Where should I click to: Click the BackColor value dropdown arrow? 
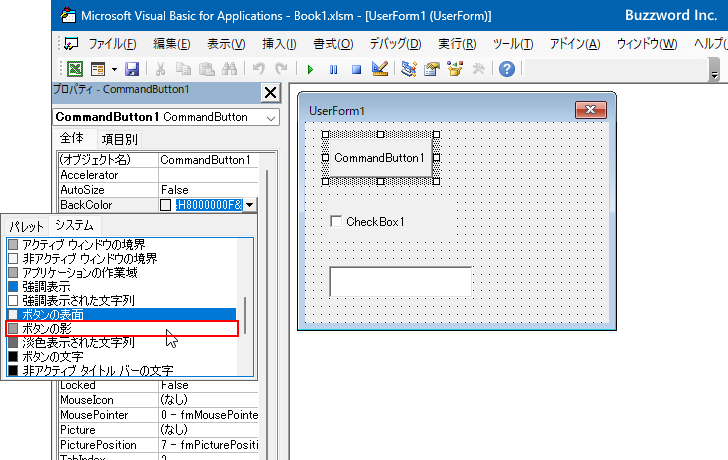250,205
